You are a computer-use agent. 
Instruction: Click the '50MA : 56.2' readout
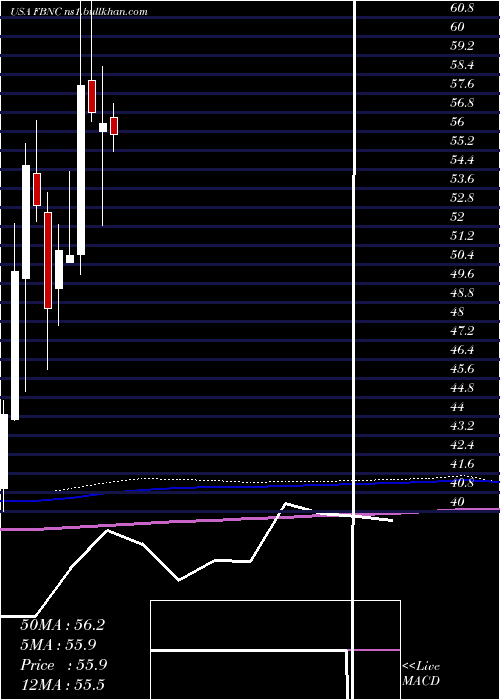tap(62, 625)
